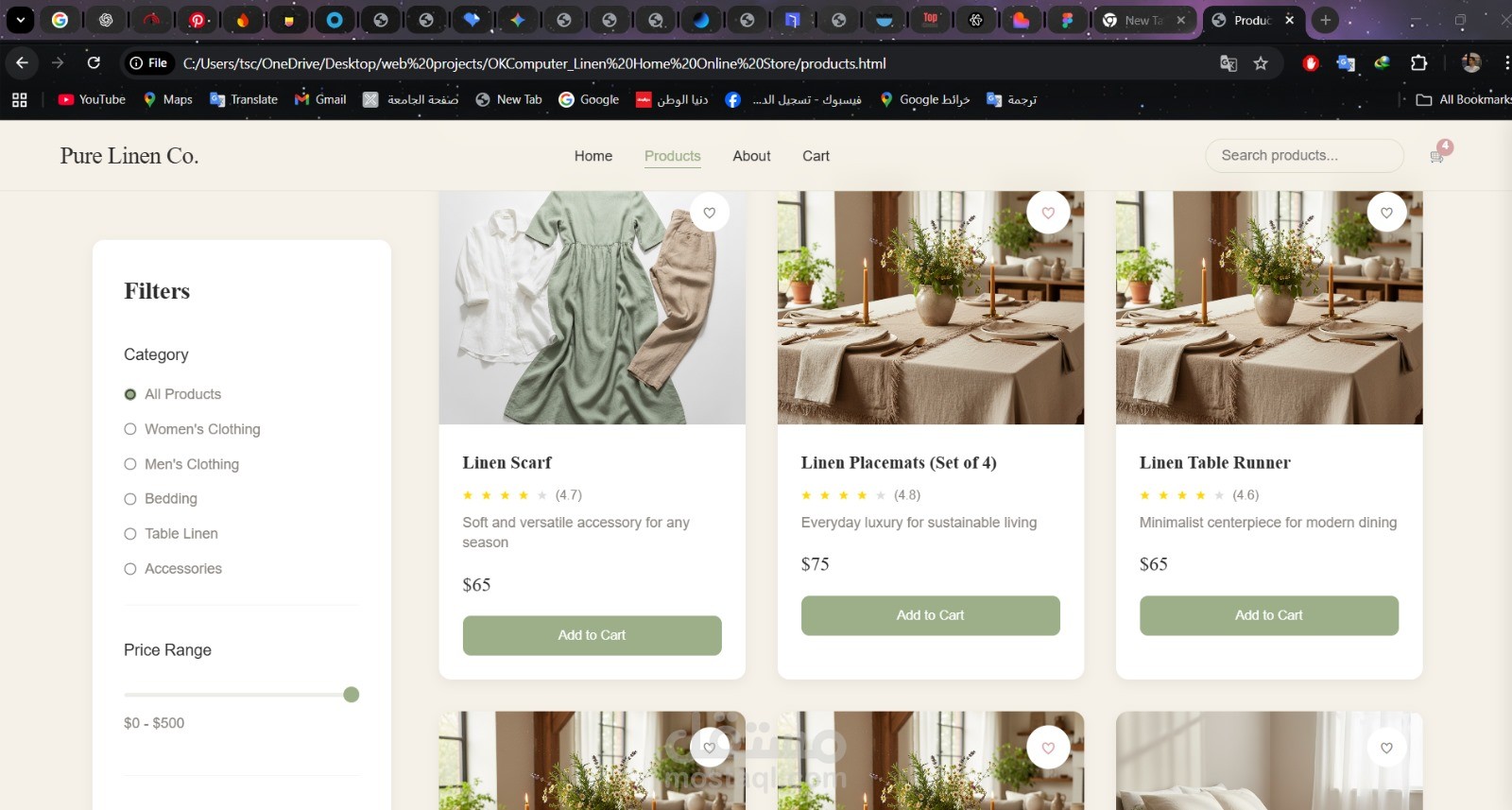This screenshot has width=1512, height=810.
Task: Open the Linen Scarf product image
Action: click(592, 308)
